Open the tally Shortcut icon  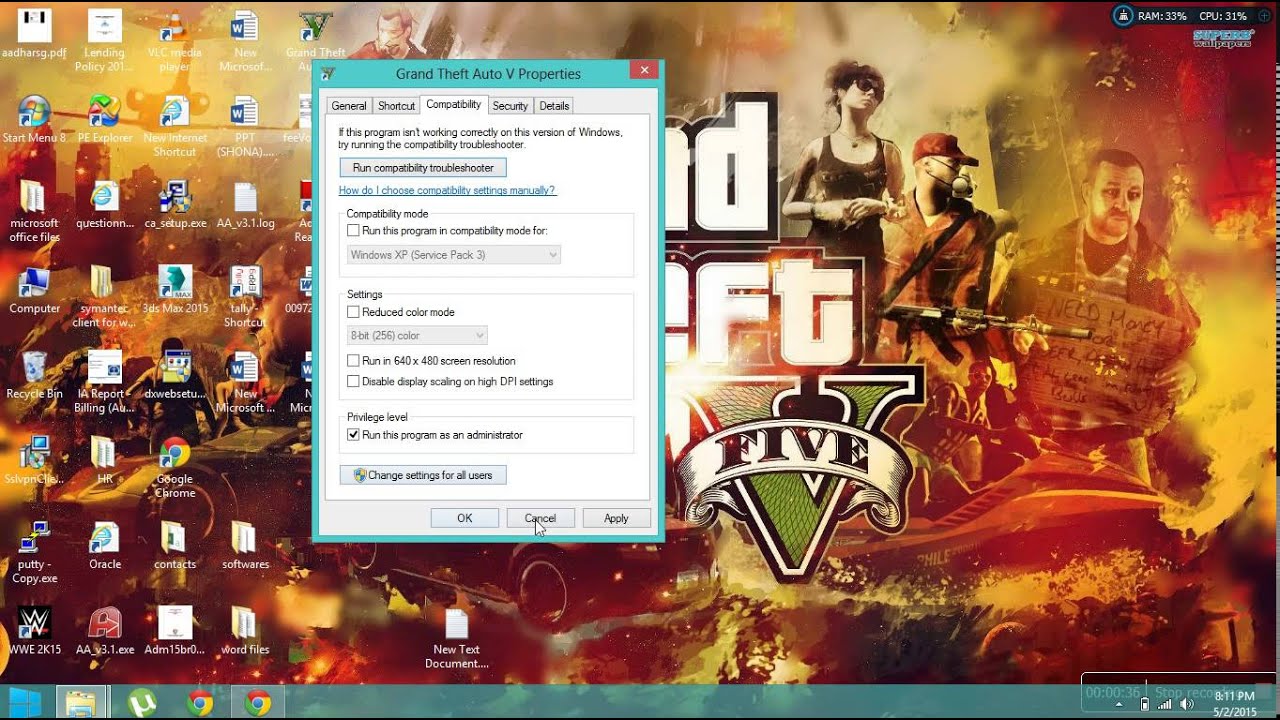pos(245,297)
